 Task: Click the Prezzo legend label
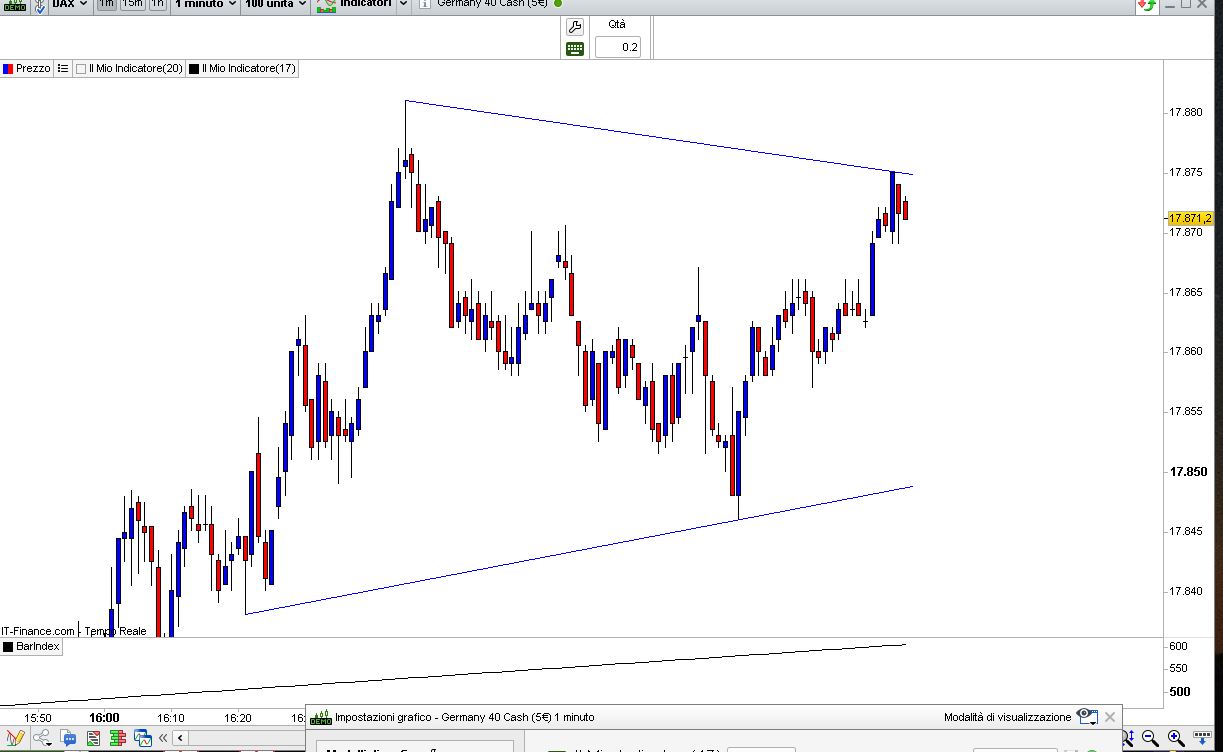point(33,68)
